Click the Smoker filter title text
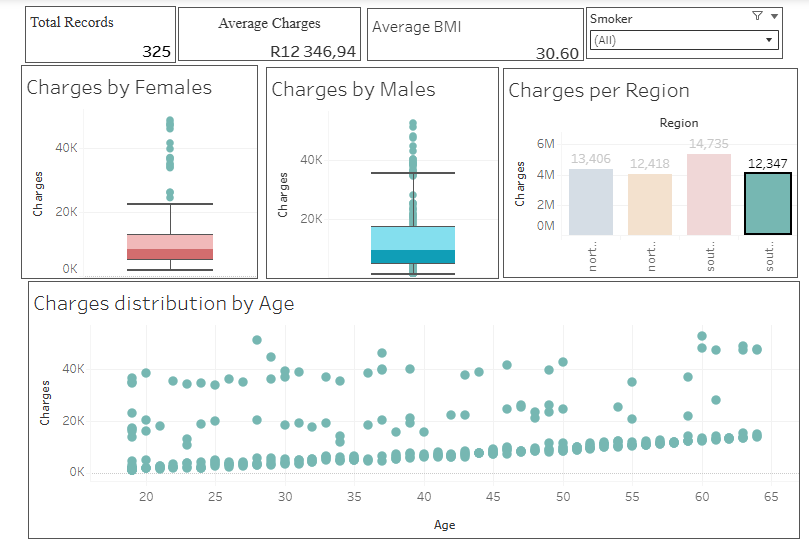 pos(611,18)
